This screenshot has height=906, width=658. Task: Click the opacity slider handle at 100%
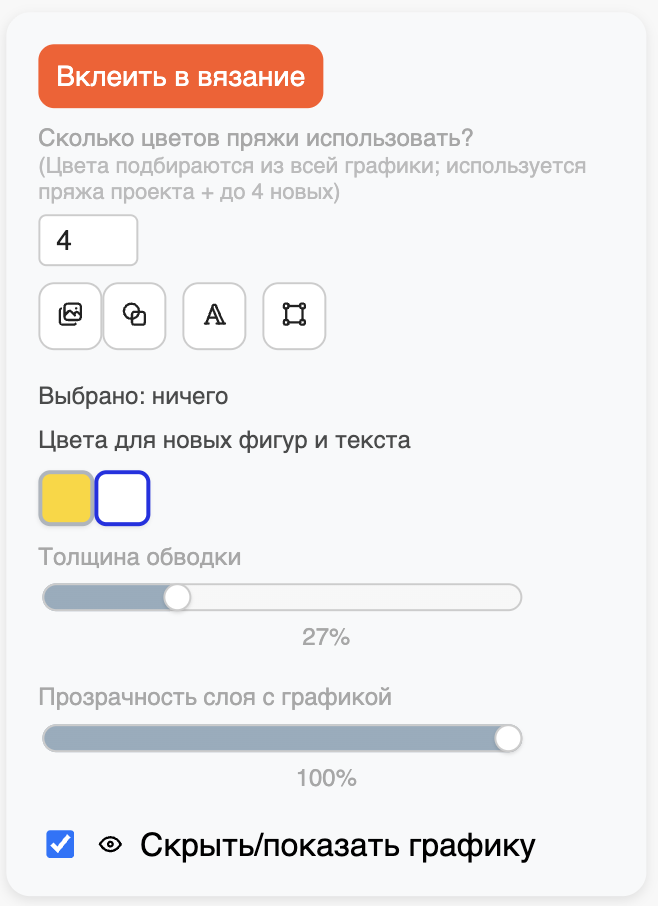coord(508,739)
